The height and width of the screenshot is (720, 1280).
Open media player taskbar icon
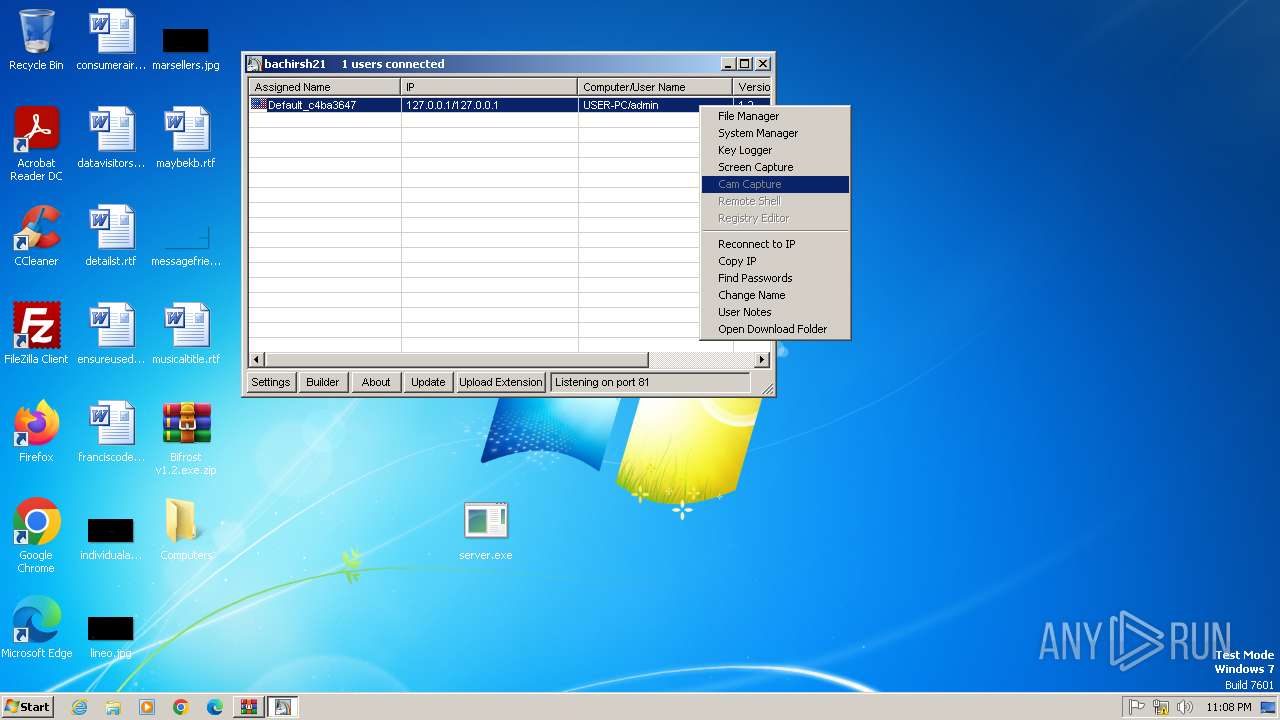pyautogui.click(x=147, y=707)
